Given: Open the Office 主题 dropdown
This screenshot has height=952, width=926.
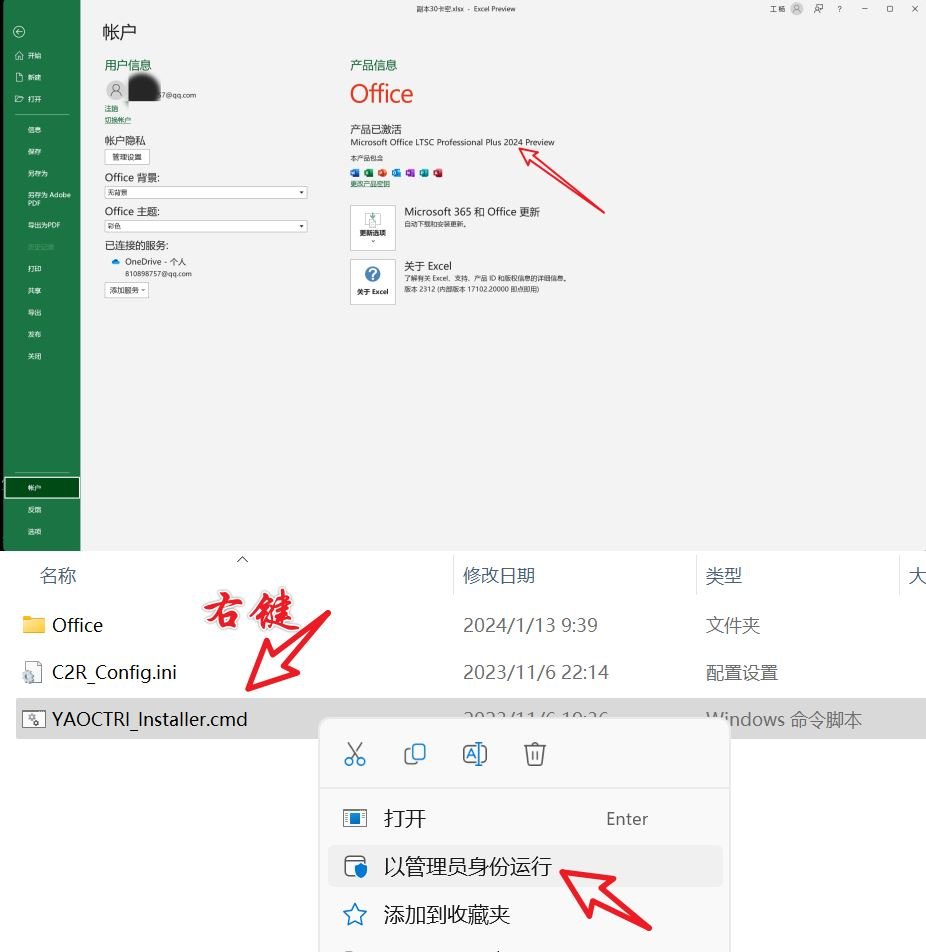Looking at the screenshot, I should point(206,226).
